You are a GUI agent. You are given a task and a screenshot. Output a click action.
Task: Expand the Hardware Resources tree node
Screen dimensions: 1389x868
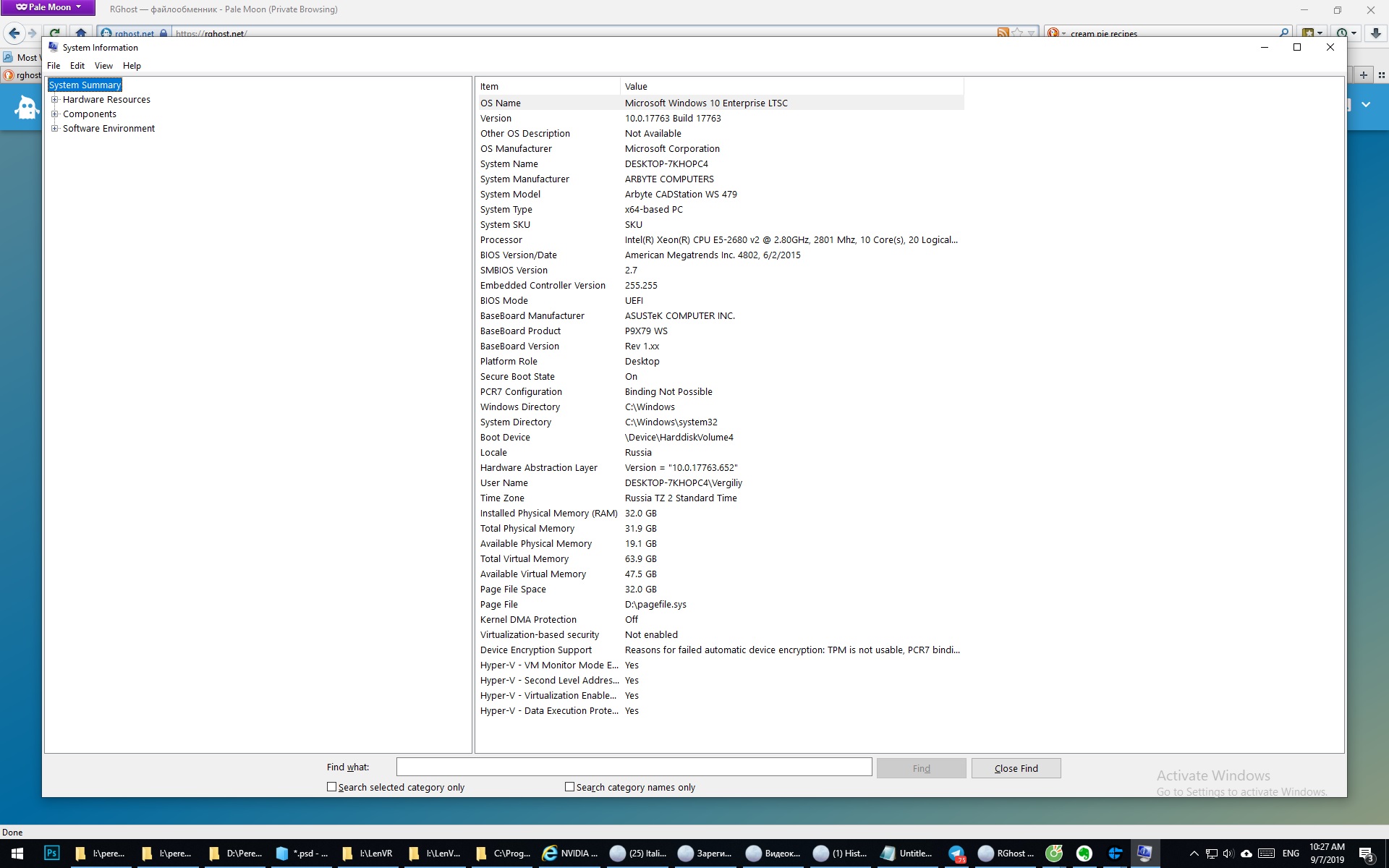pos(54,100)
